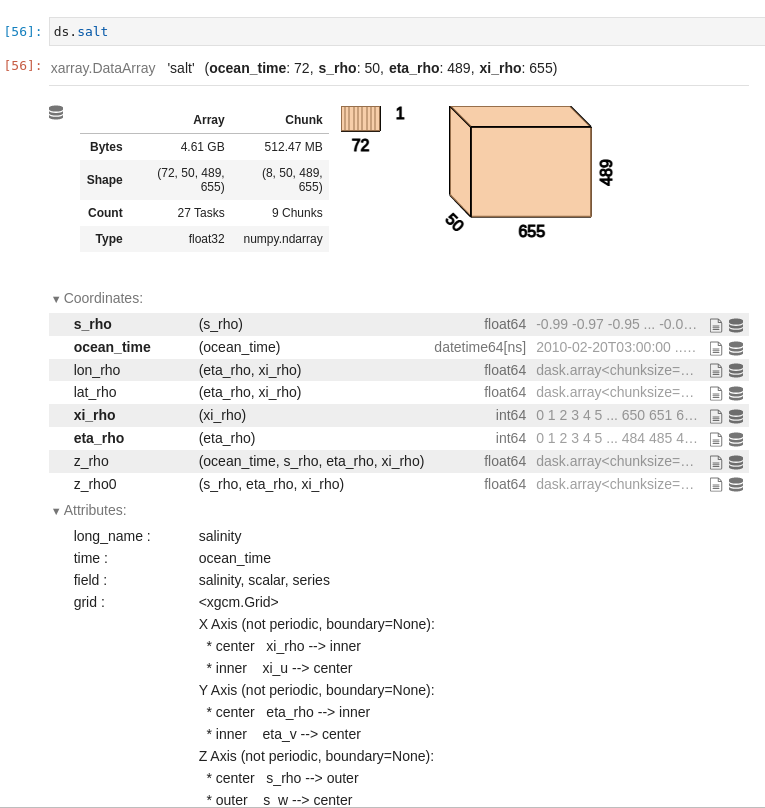Click the 'salt' array name in header
This screenshot has width=765, height=808.
[x=181, y=68]
